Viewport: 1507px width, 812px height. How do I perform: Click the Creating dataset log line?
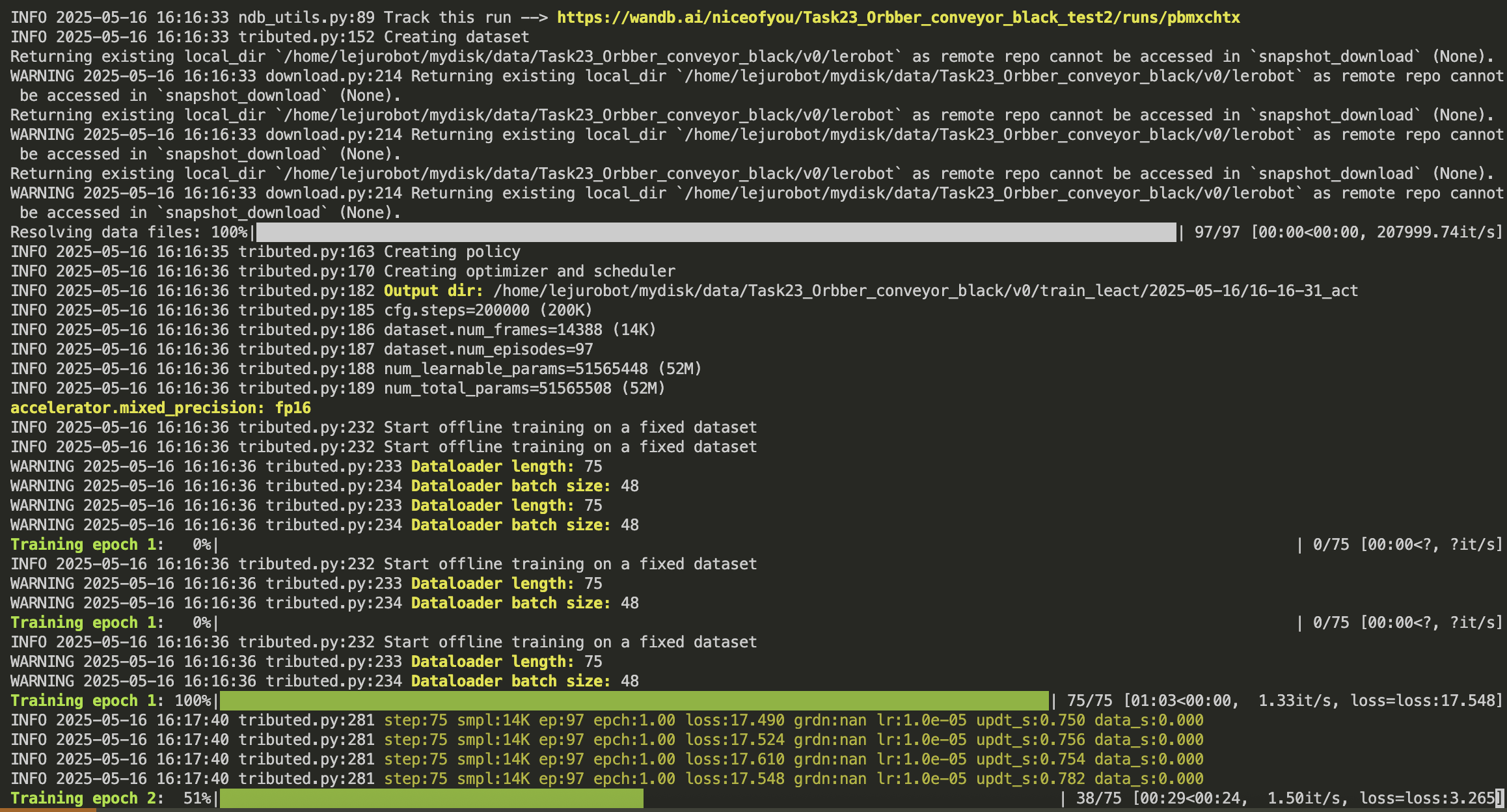[455, 37]
